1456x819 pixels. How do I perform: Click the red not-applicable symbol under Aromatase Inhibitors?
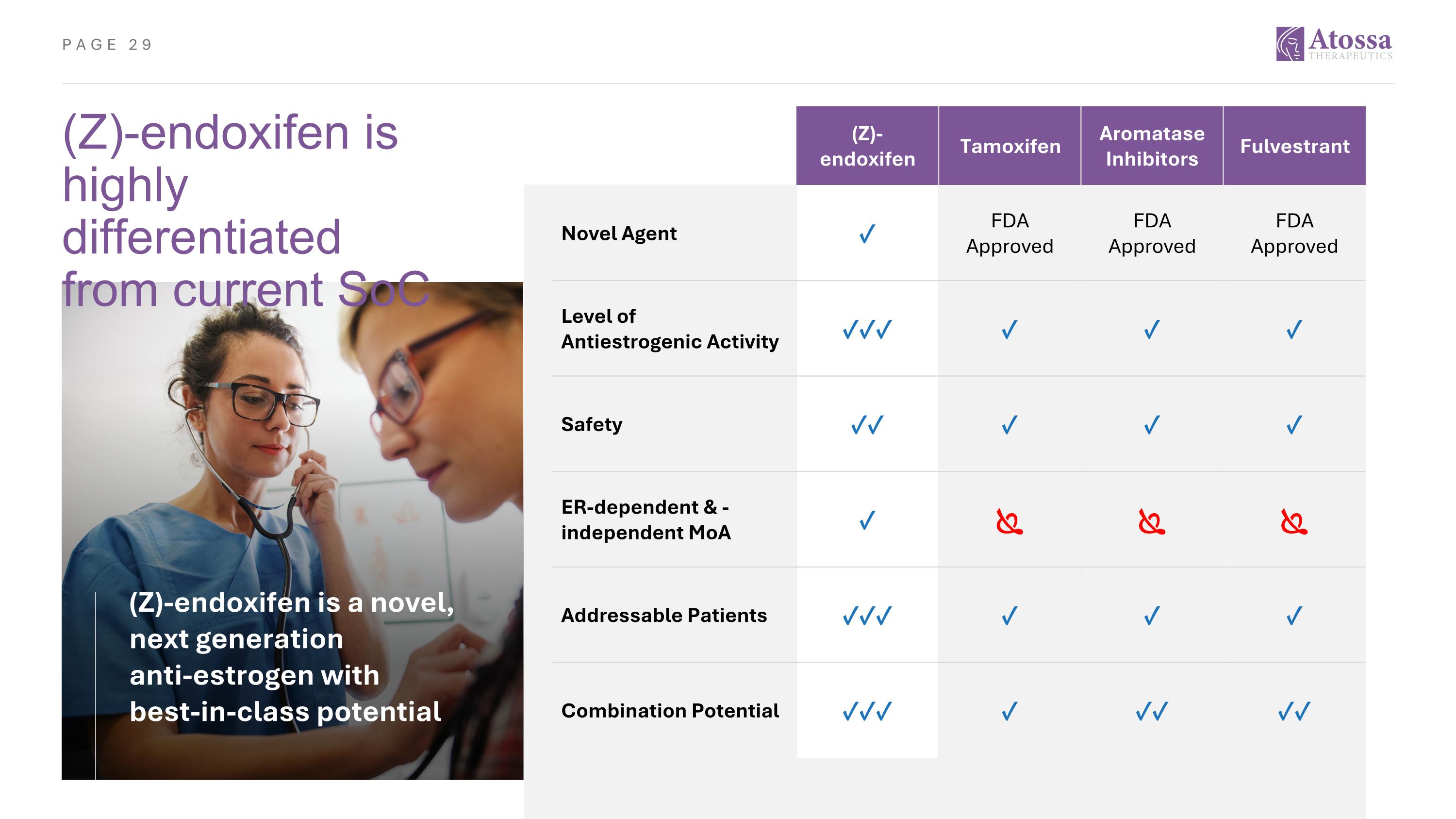tap(1151, 522)
